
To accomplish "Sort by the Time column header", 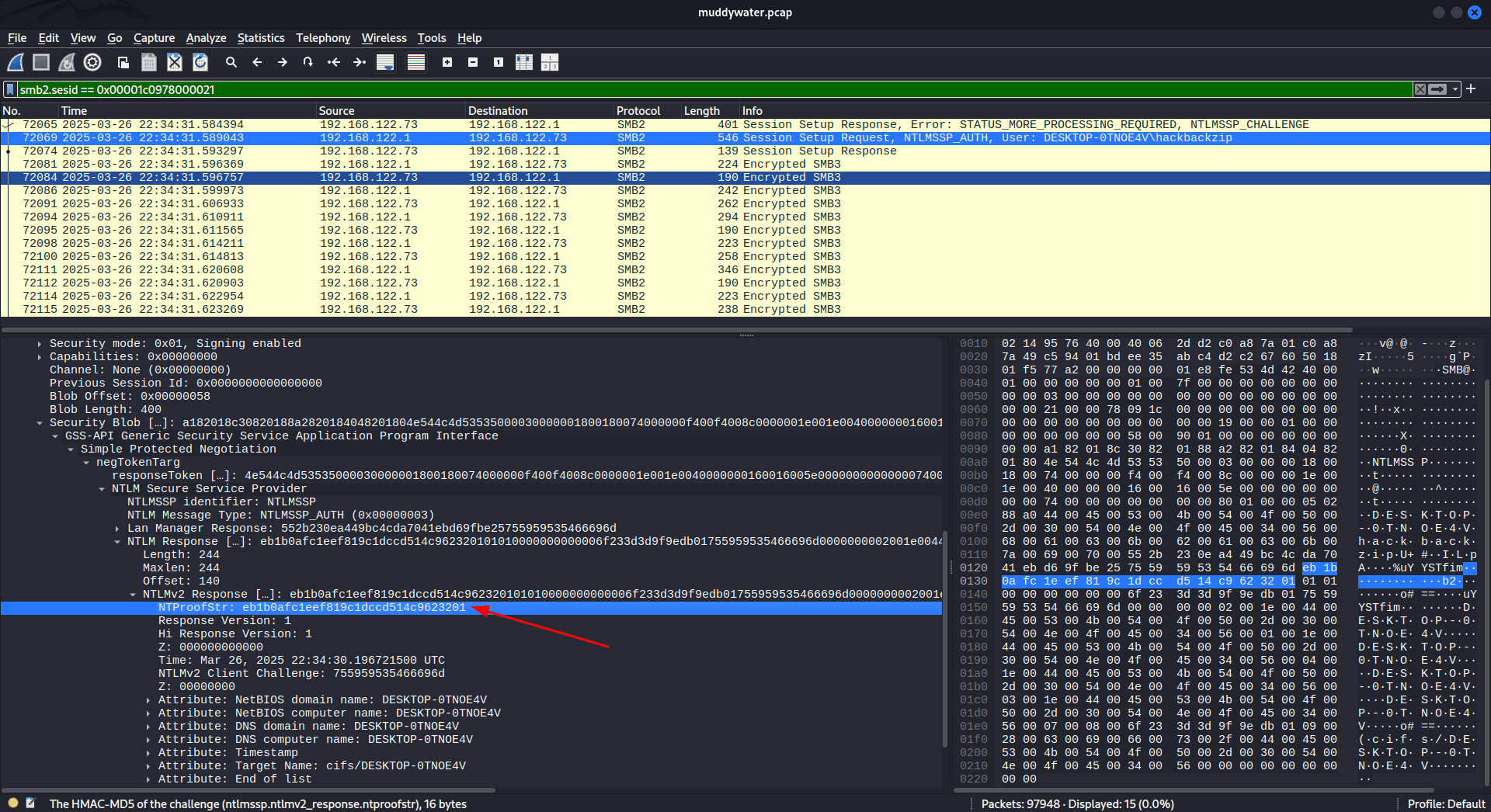I will coord(186,111).
